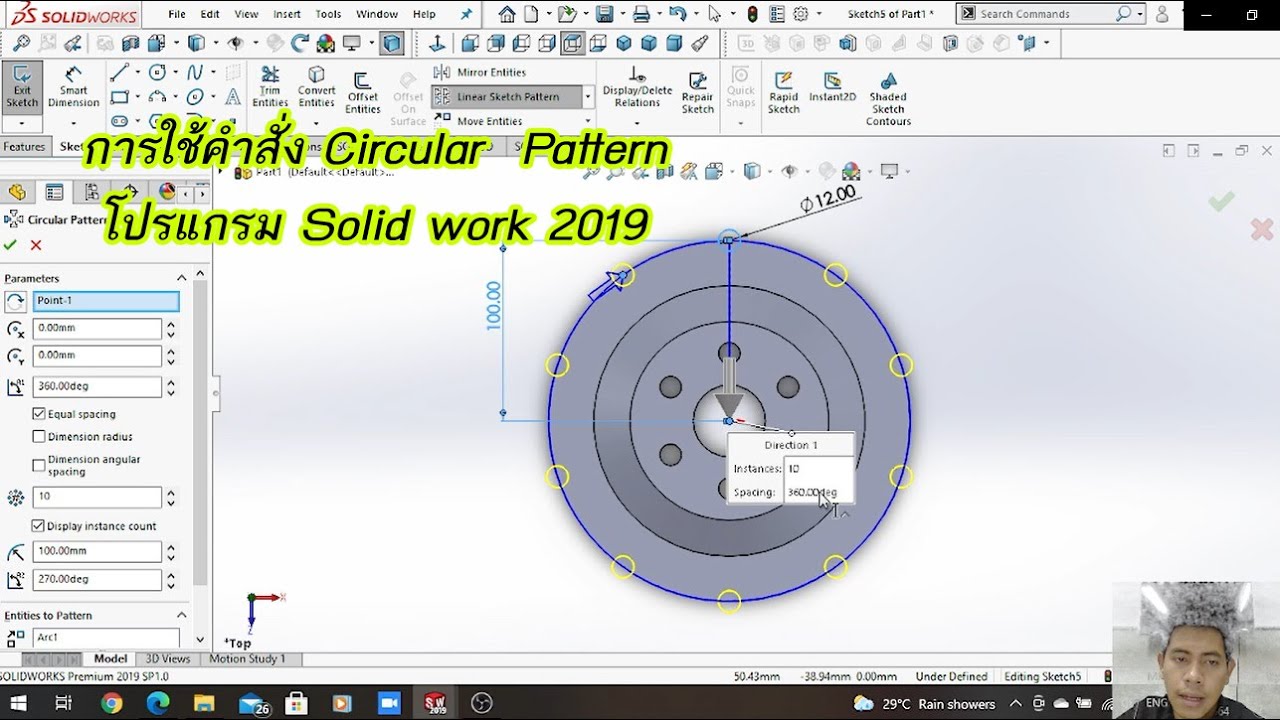Click the 100.00mm radius field
The width and height of the screenshot is (1280, 720).
click(x=97, y=551)
